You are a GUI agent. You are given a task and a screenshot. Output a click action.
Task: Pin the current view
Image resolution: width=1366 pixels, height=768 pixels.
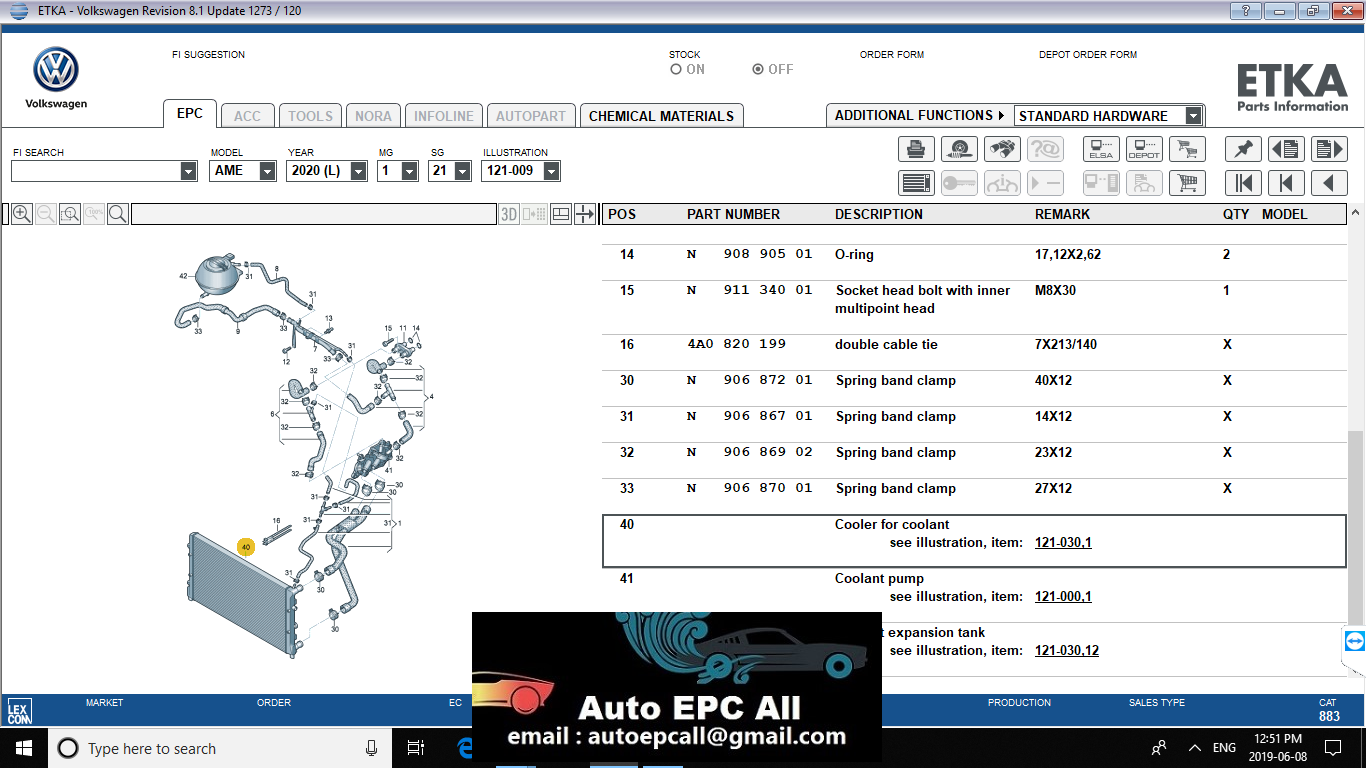[x=1243, y=148]
